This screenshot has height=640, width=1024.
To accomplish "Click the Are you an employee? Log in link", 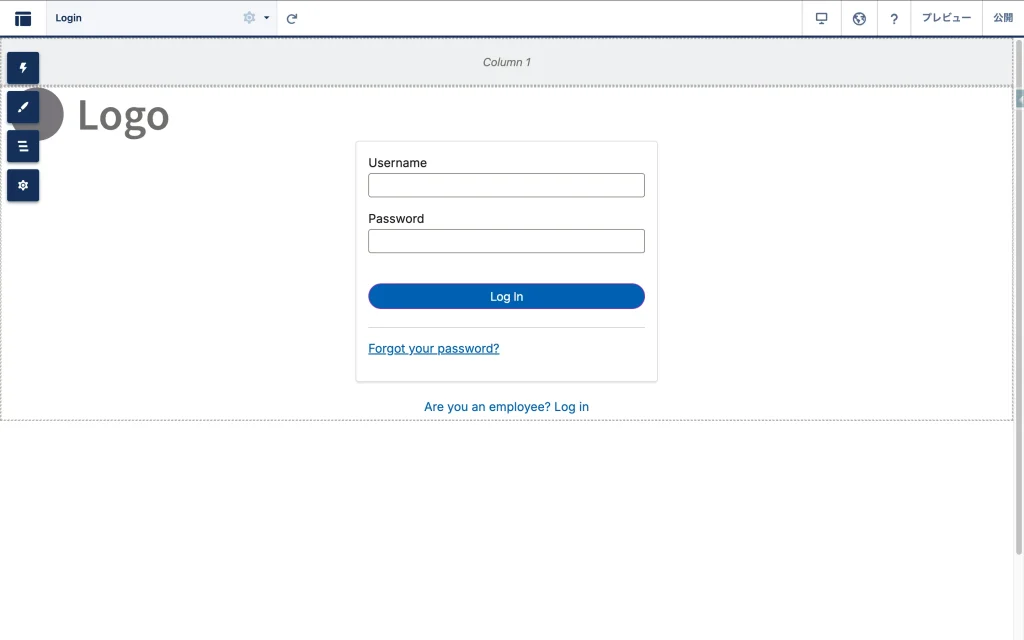I will (506, 407).
